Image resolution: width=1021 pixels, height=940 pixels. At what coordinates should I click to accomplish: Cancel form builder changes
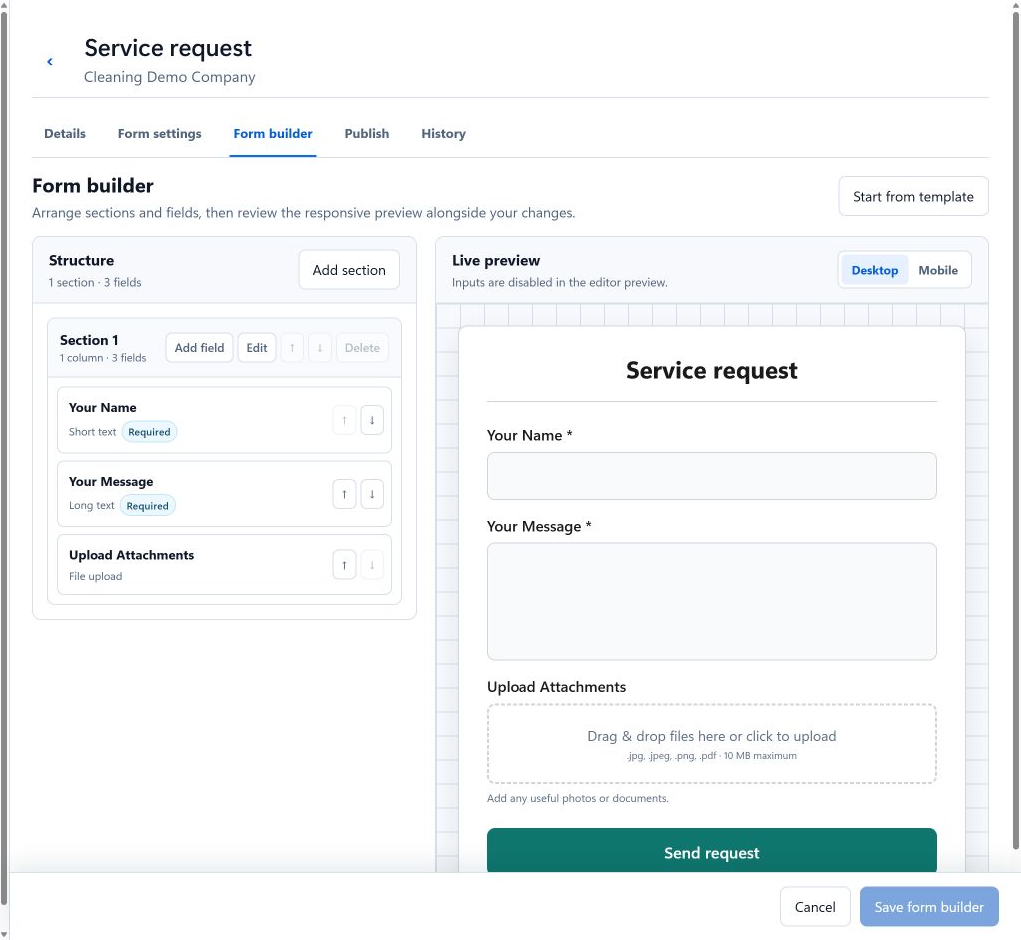coord(815,907)
